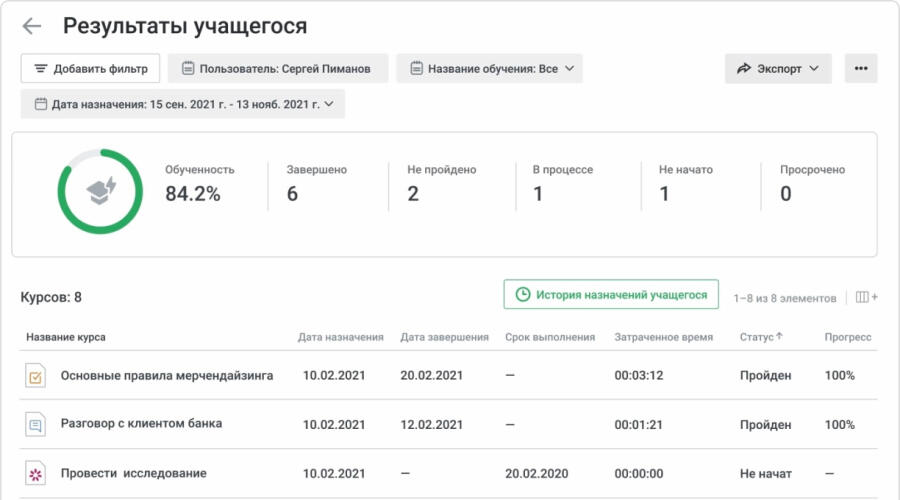900x500 pixels.
Task: Sort by Дата назначения column header
Action: click(x=340, y=337)
